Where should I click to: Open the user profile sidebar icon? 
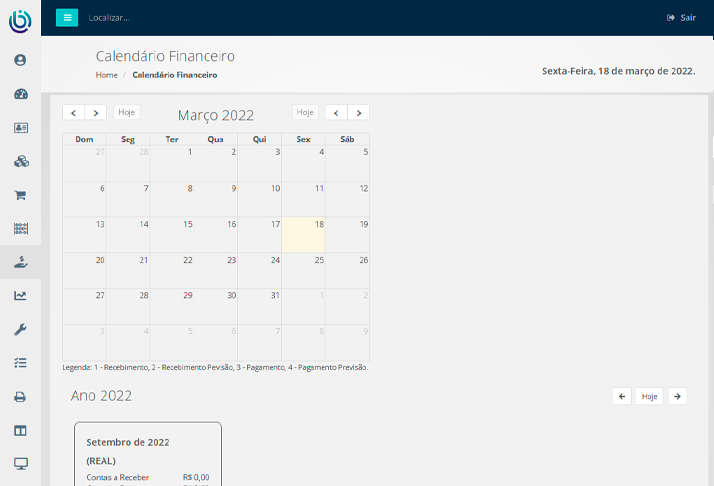coord(20,60)
